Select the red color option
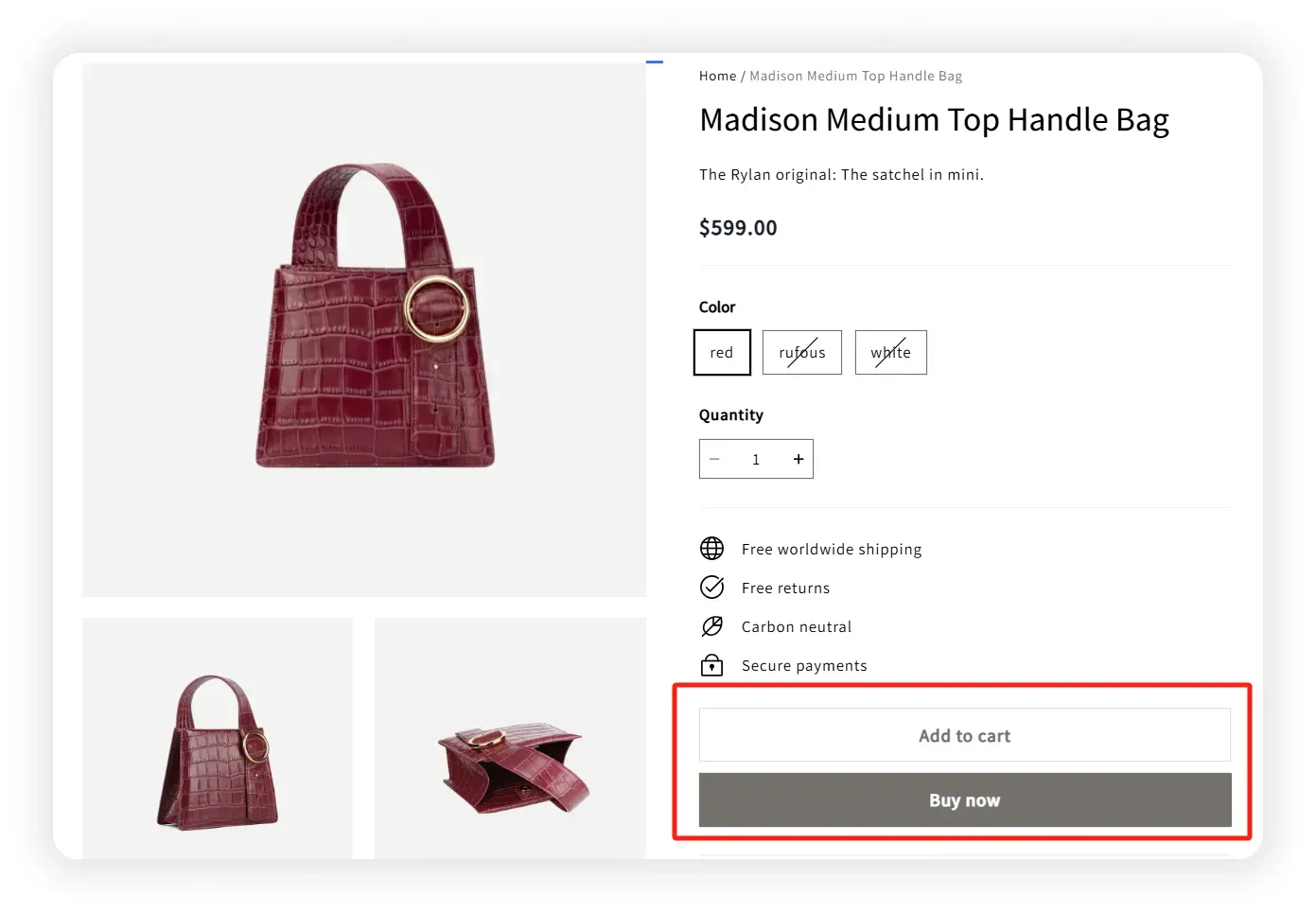1316x913 pixels. (722, 352)
